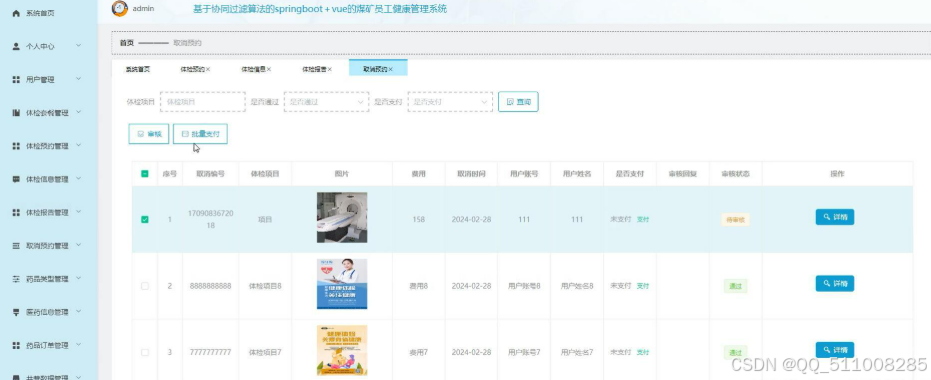The image size is (931, 380).
Task: Open 详情 for row 8888888888
Action: point(835,283)
